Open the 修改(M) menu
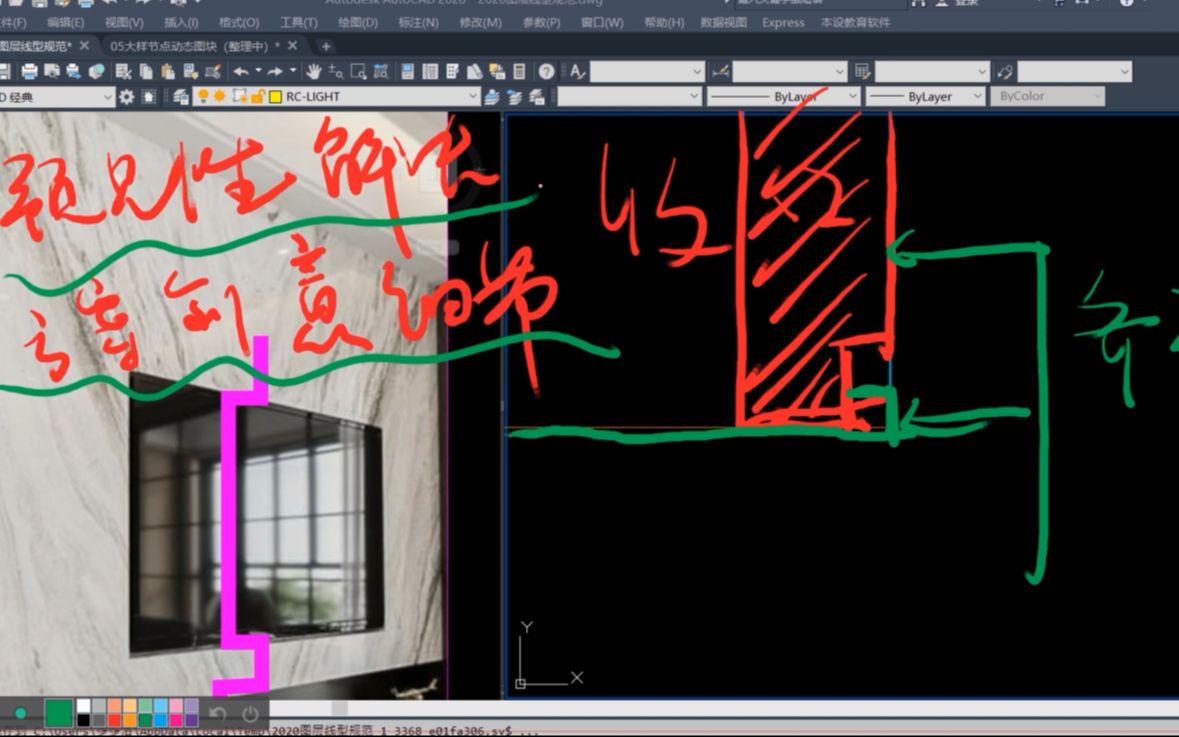 pos(480,22)
